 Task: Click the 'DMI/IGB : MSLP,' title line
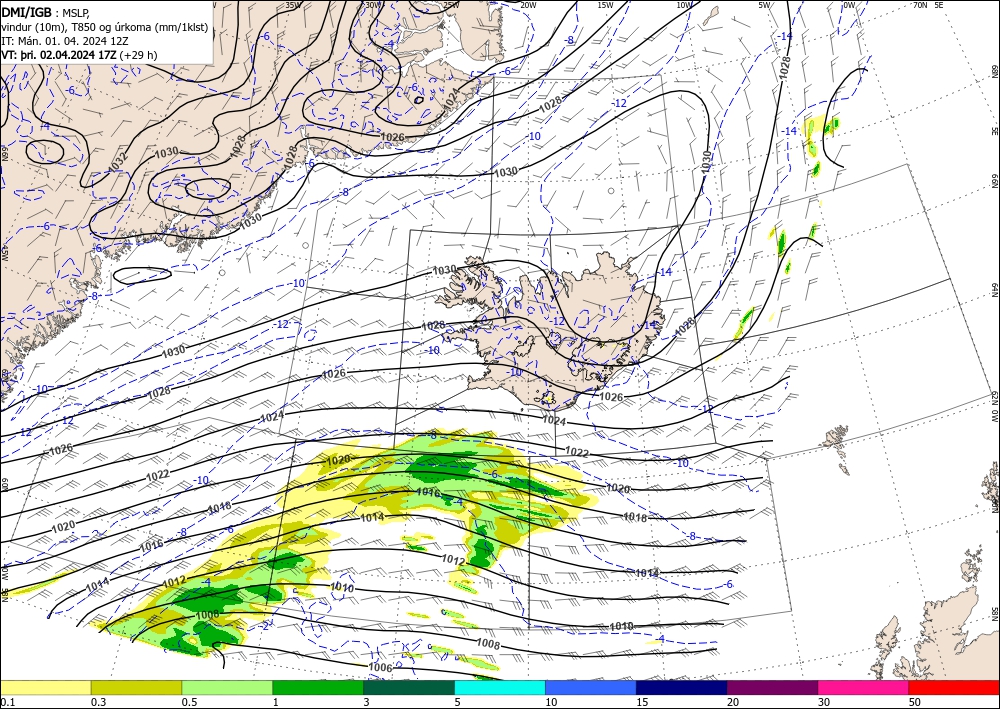point(45,11)
